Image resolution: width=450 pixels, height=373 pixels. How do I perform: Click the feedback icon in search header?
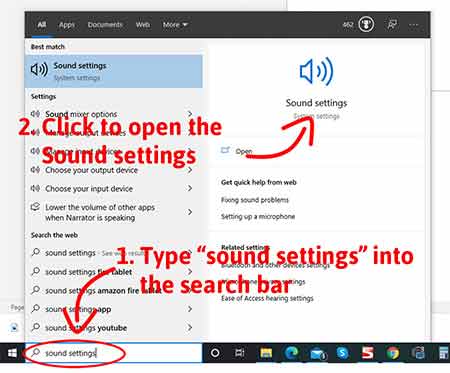[392, 24]
